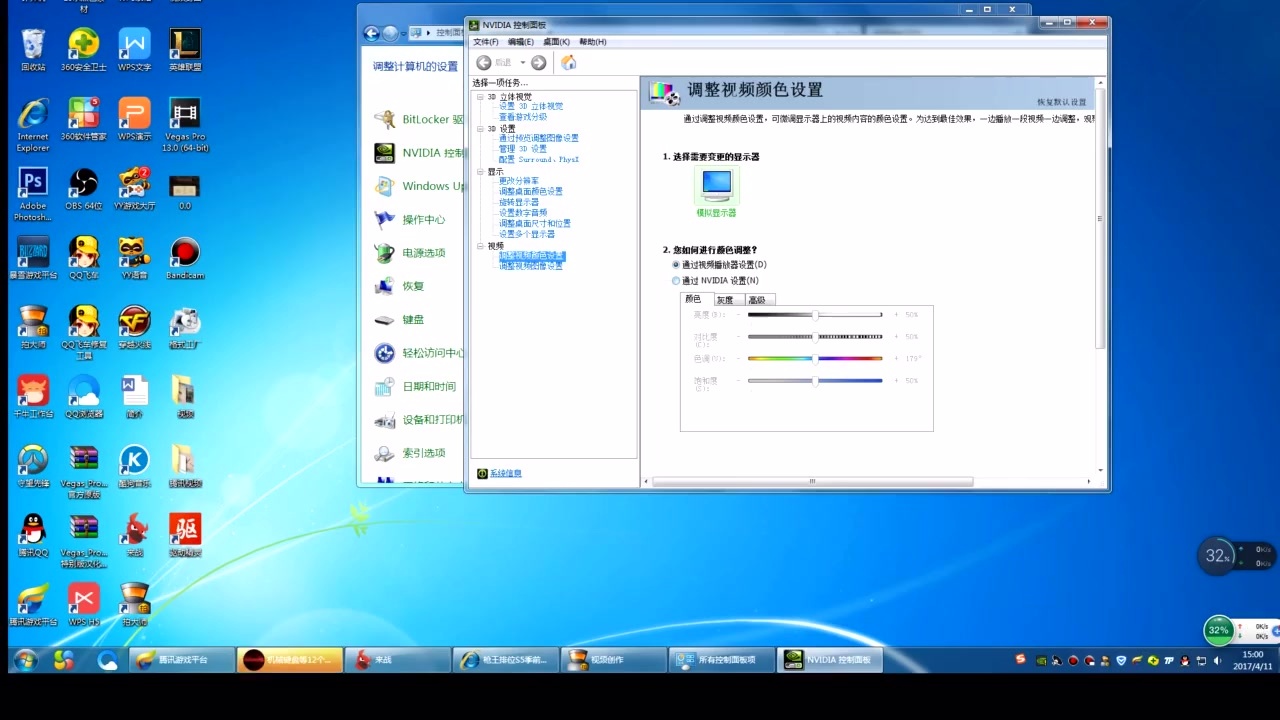Open 配置 Surround、PhysX task link
The height and width of the screenshot is (720, 1280).
pyautogui.click(x=539, y=160)
